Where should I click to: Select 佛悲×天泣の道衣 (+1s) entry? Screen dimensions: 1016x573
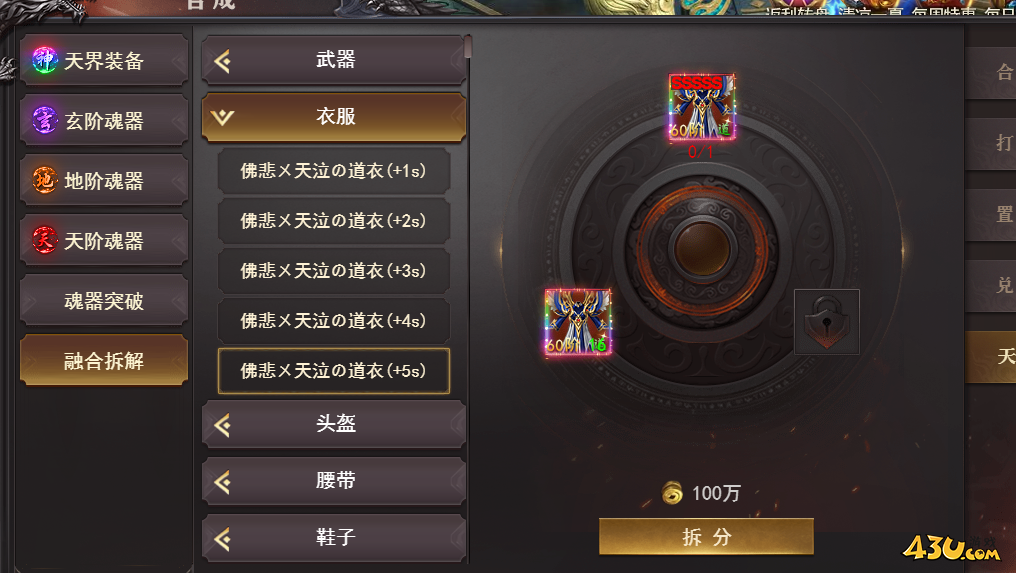(x=334, y=170)
